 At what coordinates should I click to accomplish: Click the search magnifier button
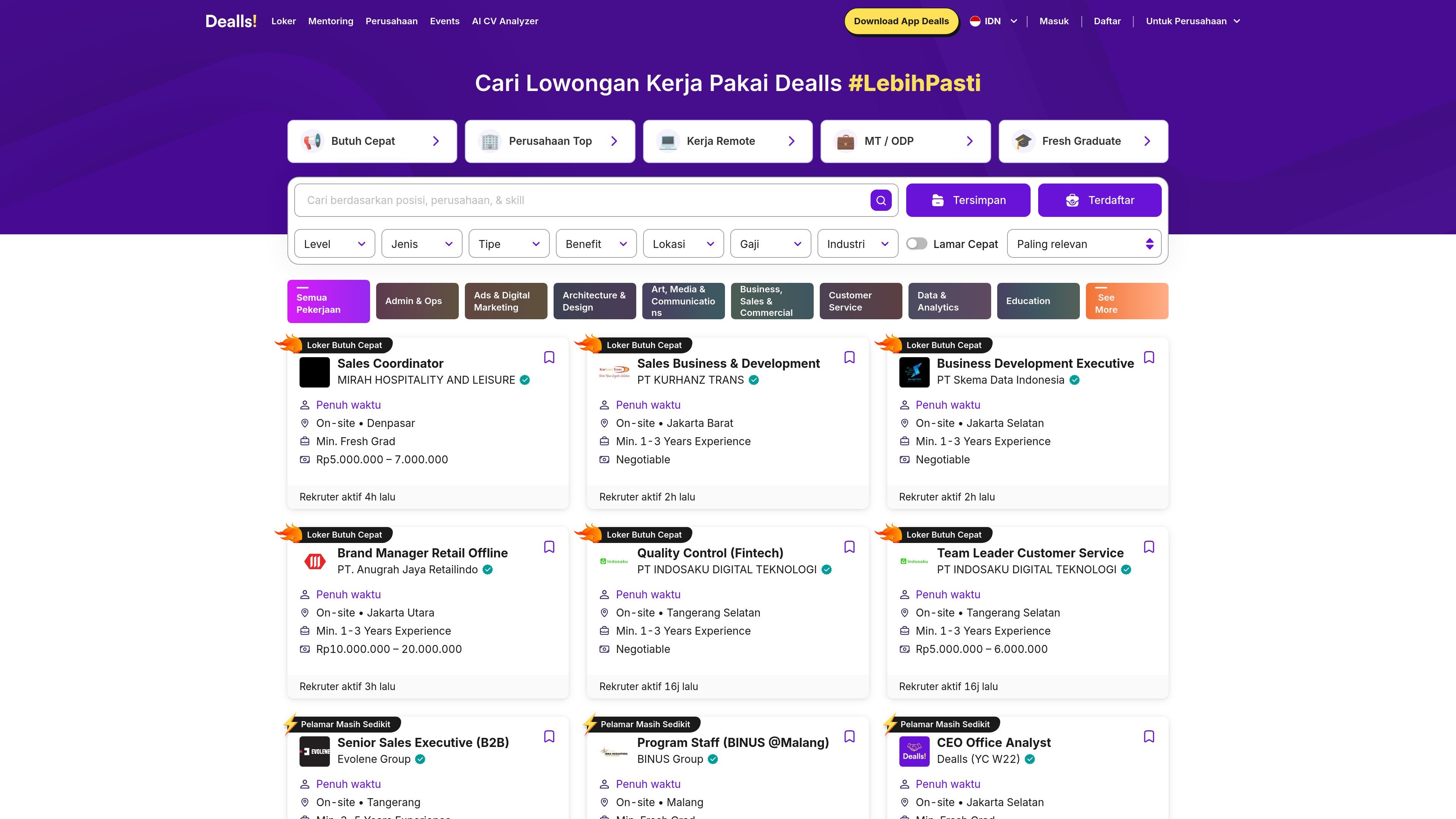tap(880, 200)
